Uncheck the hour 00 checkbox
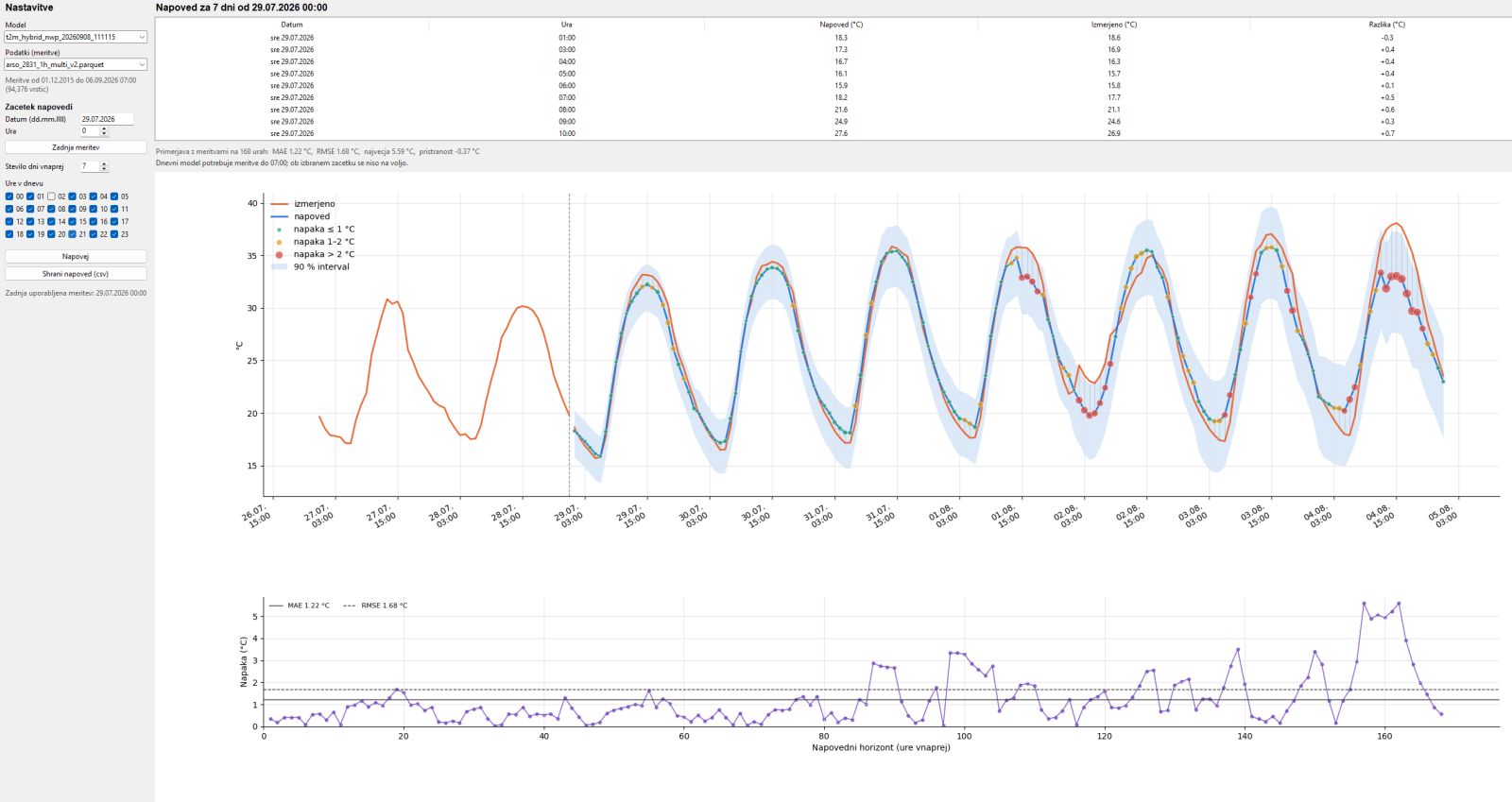This screenshot has height=802, width=1512. click(x=9, y=196)
